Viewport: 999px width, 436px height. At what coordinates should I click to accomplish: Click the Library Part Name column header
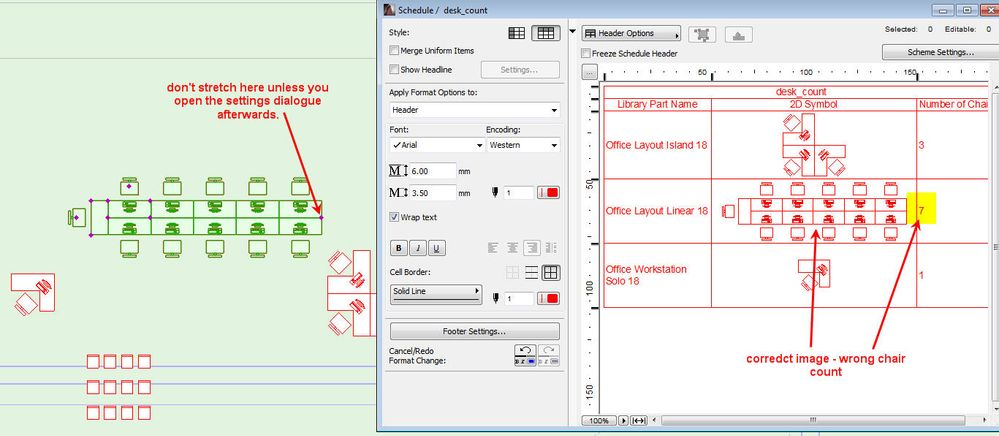point(658,105)
